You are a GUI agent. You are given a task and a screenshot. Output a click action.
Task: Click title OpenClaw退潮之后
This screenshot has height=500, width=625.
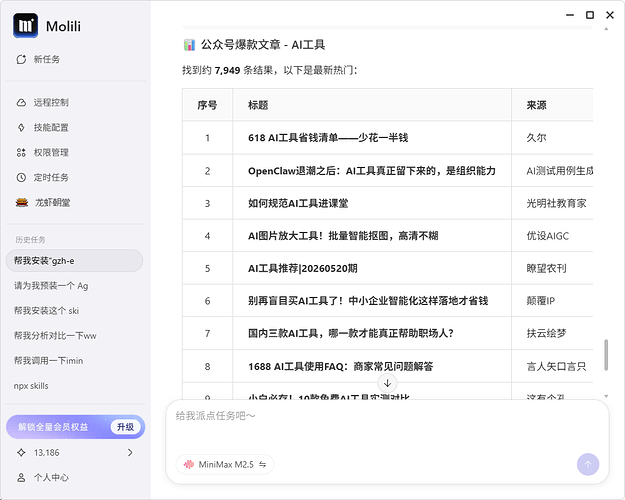pyautogui.click(x=371, y=171)
